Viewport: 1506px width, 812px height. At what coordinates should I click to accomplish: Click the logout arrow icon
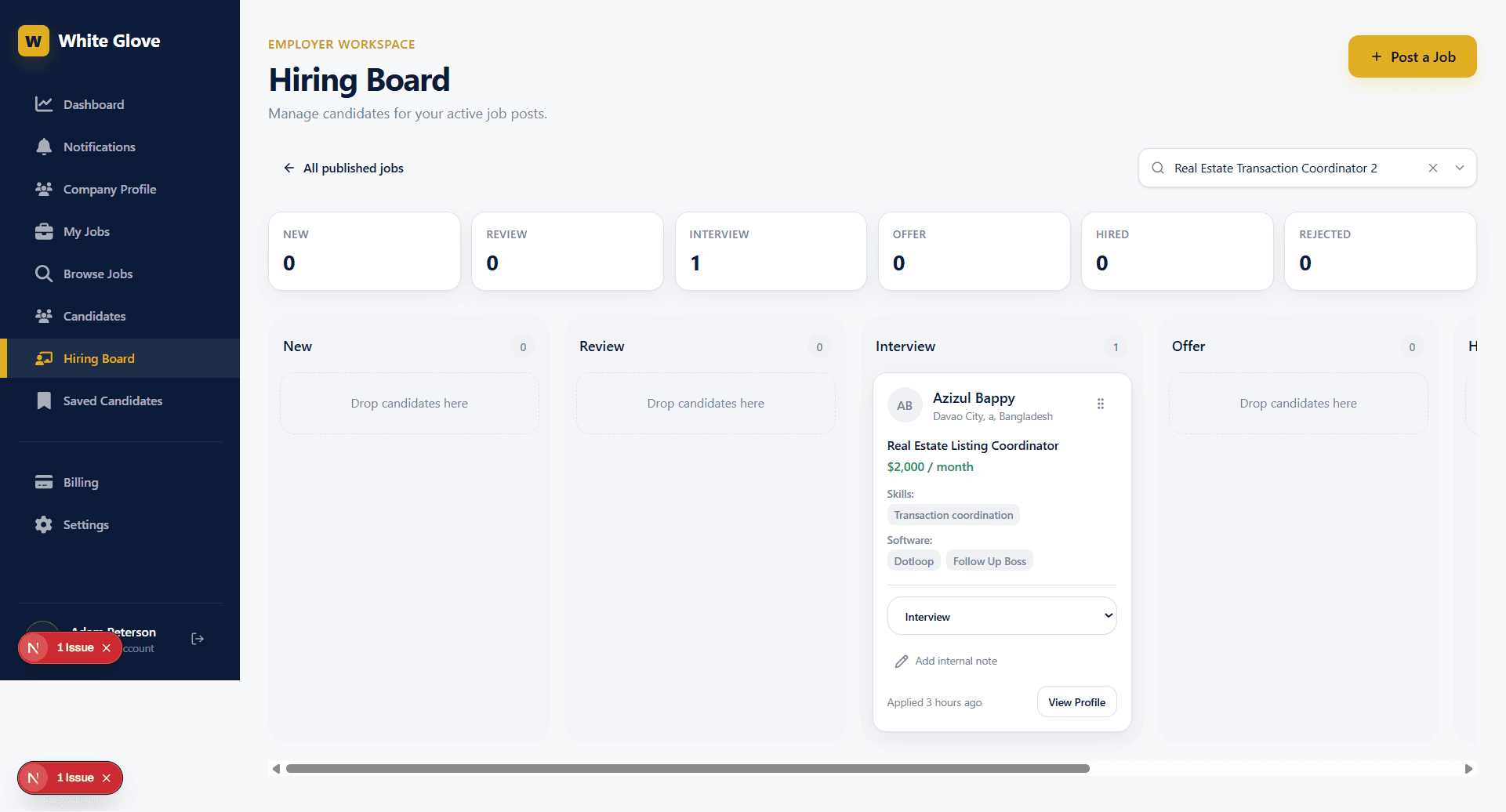coord(198,639)
